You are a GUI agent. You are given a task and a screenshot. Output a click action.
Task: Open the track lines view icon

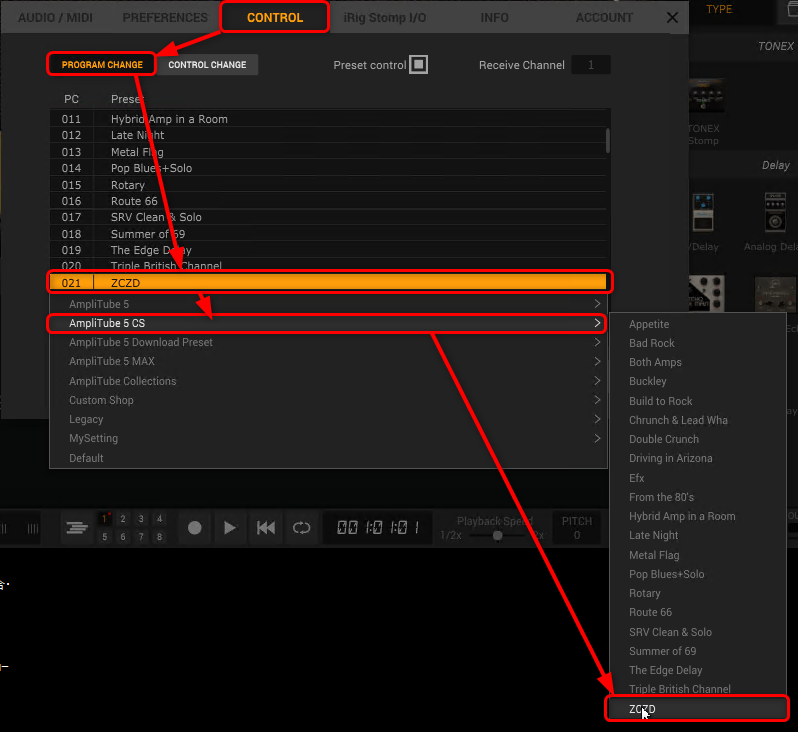click(x=76, y=528)
